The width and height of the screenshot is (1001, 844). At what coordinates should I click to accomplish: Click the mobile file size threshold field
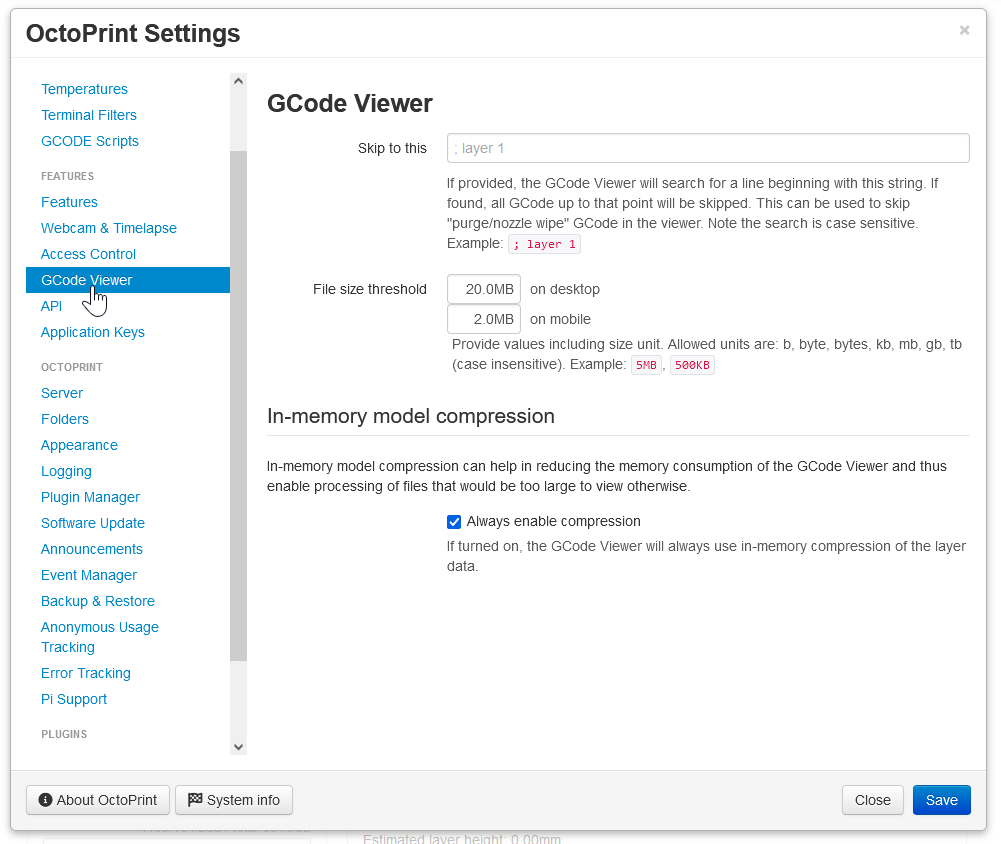tap(483, 319)
